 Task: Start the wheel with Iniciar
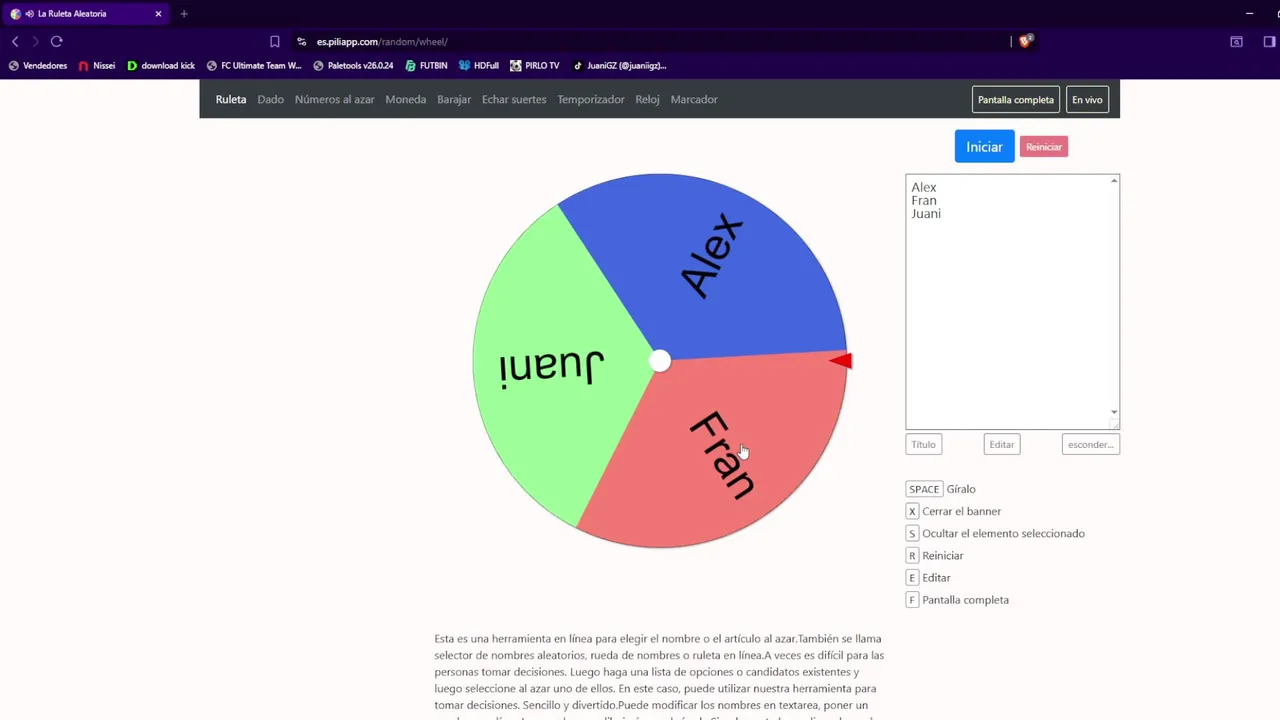click(985, 146)
